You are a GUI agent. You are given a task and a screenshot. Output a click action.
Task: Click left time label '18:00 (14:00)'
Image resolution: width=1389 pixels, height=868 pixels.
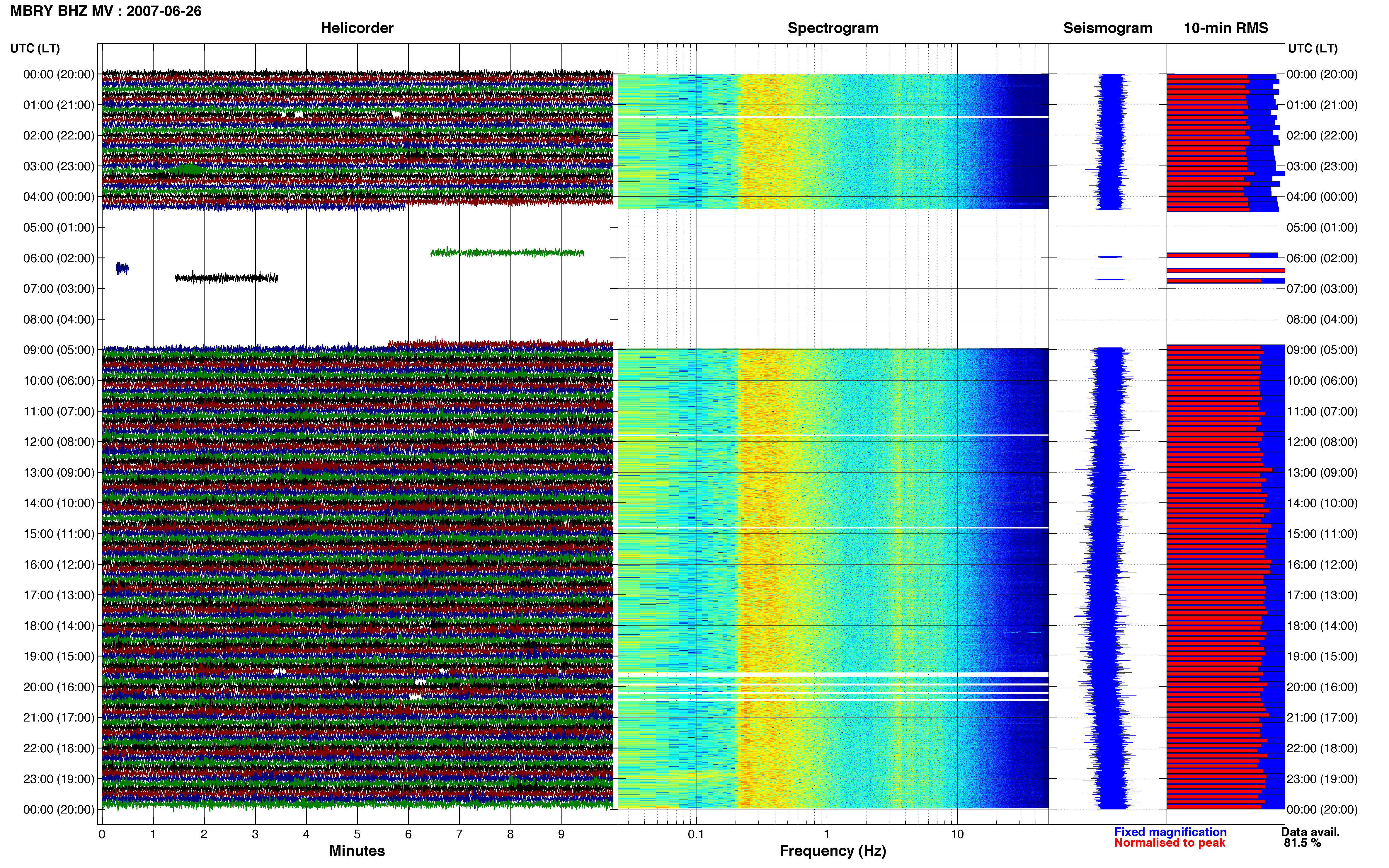[x=59, y=626]
